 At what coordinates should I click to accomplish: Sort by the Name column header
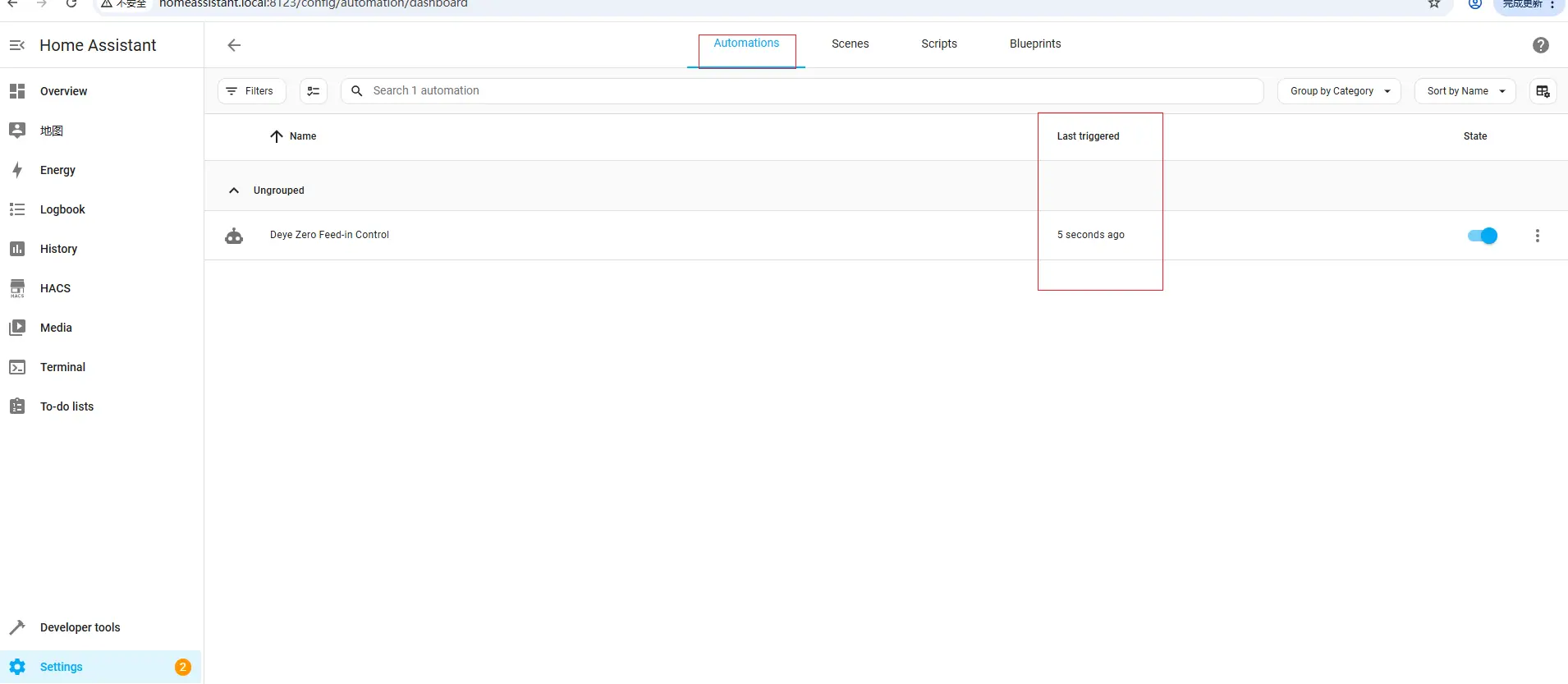tap(302, 136)
